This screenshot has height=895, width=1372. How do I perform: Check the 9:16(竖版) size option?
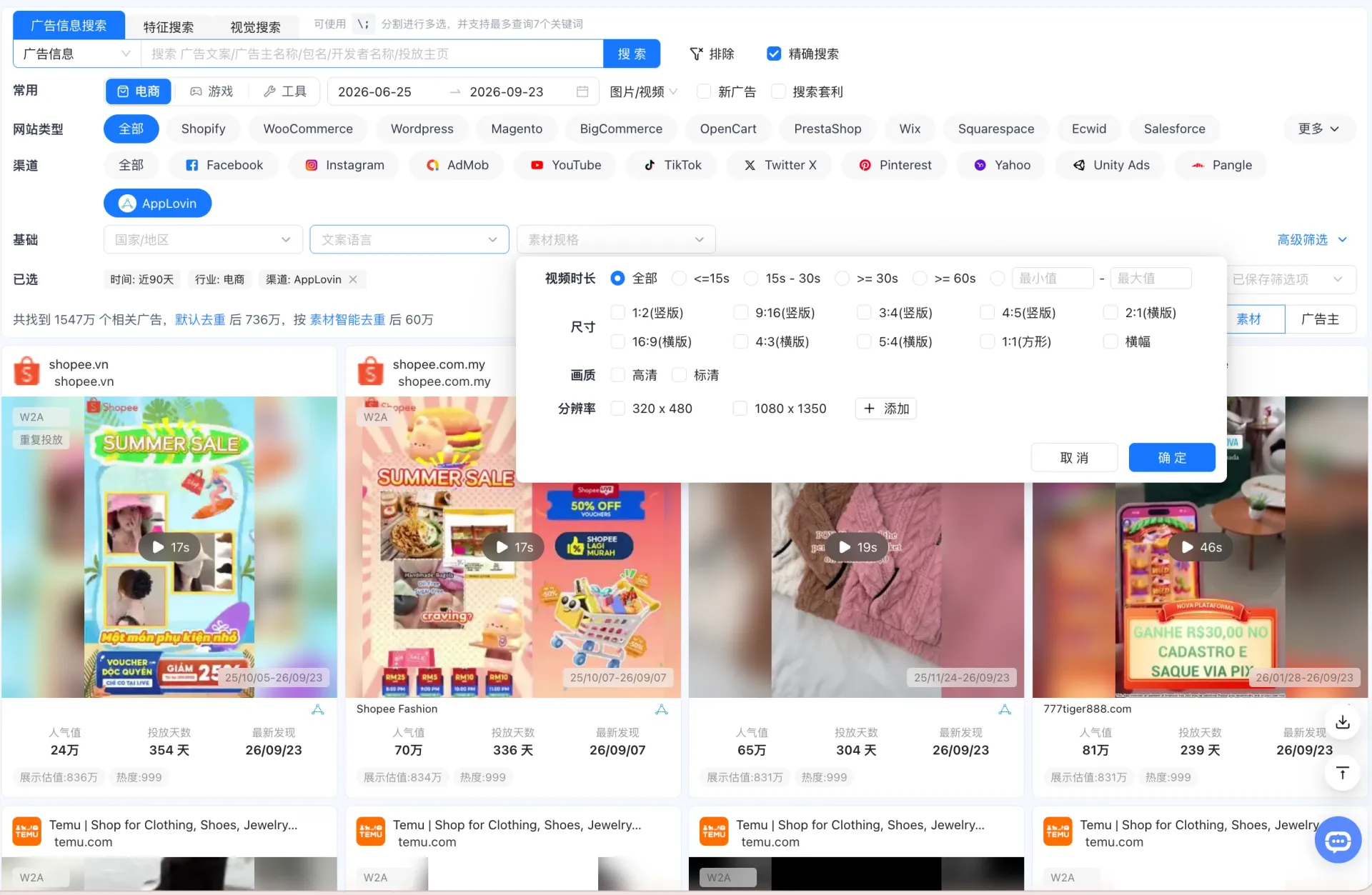click(741, 312)
